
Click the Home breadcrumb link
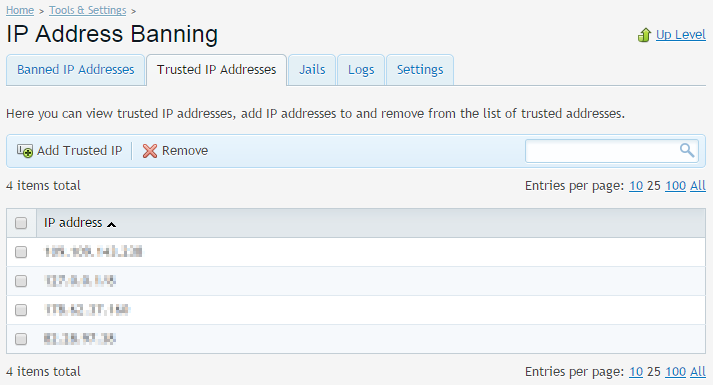click(x=20, y=10)
